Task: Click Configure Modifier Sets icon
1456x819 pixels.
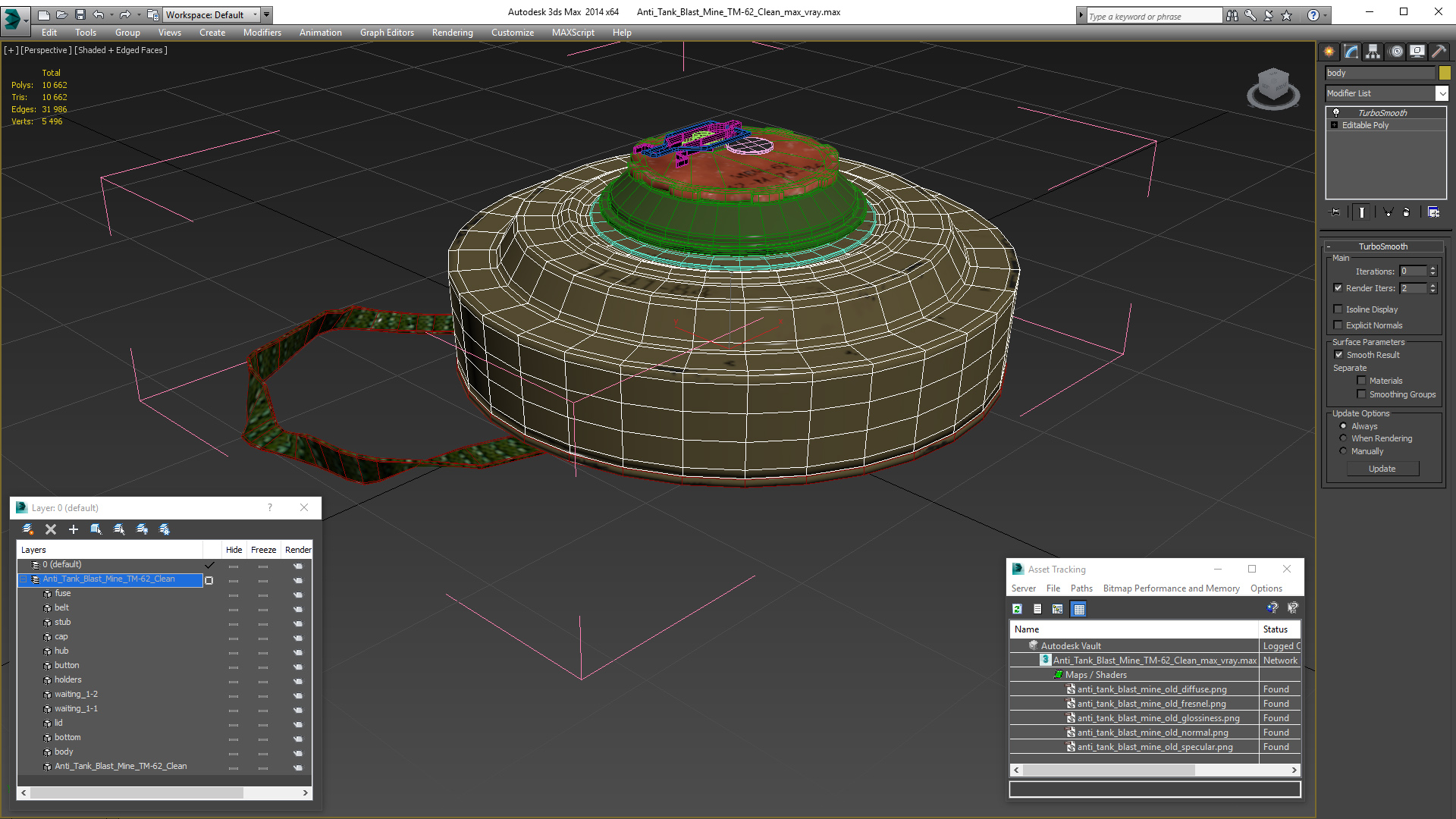Action: [x=1433, y=212]
